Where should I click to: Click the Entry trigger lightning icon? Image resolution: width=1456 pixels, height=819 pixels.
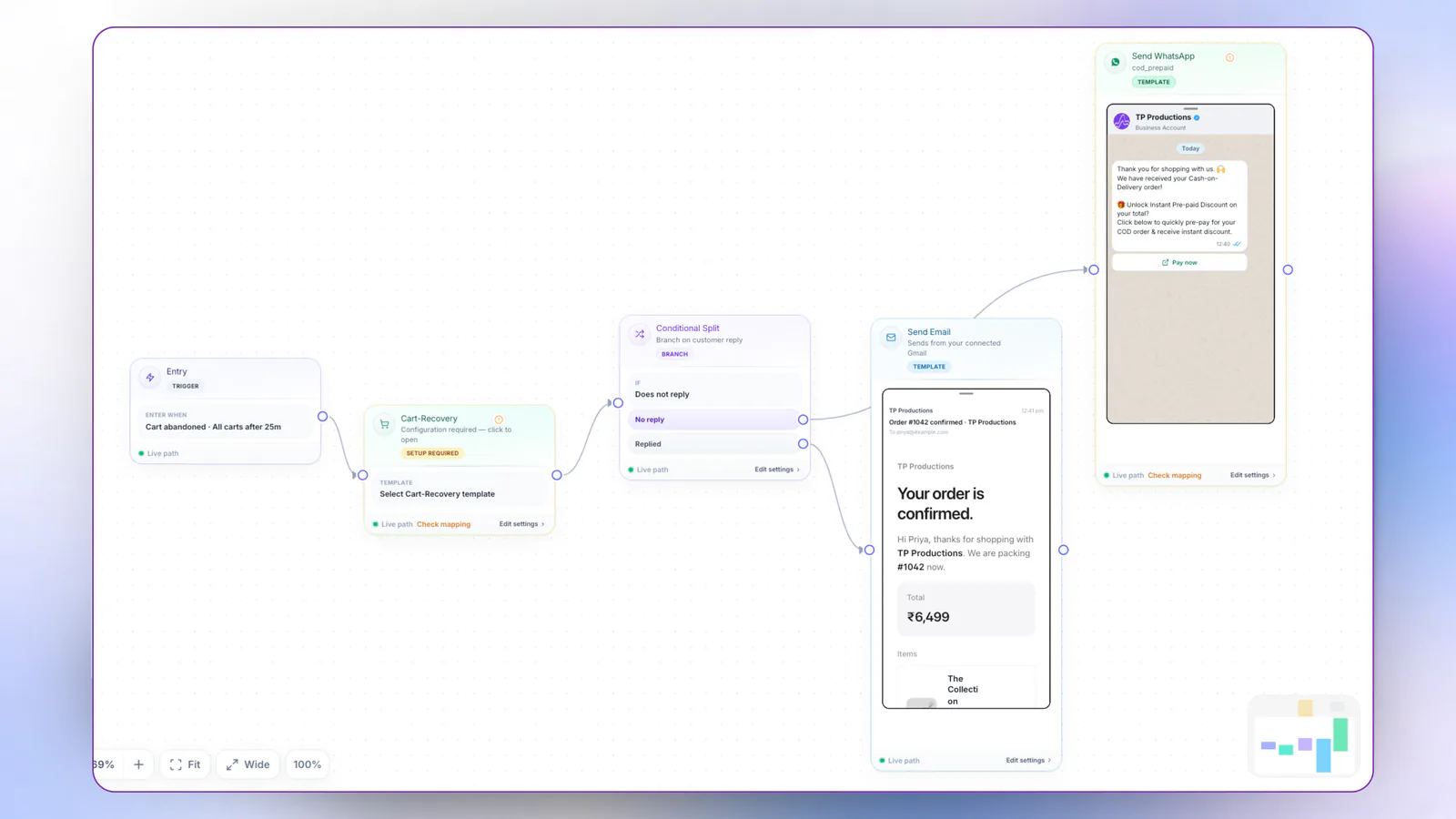150,378
